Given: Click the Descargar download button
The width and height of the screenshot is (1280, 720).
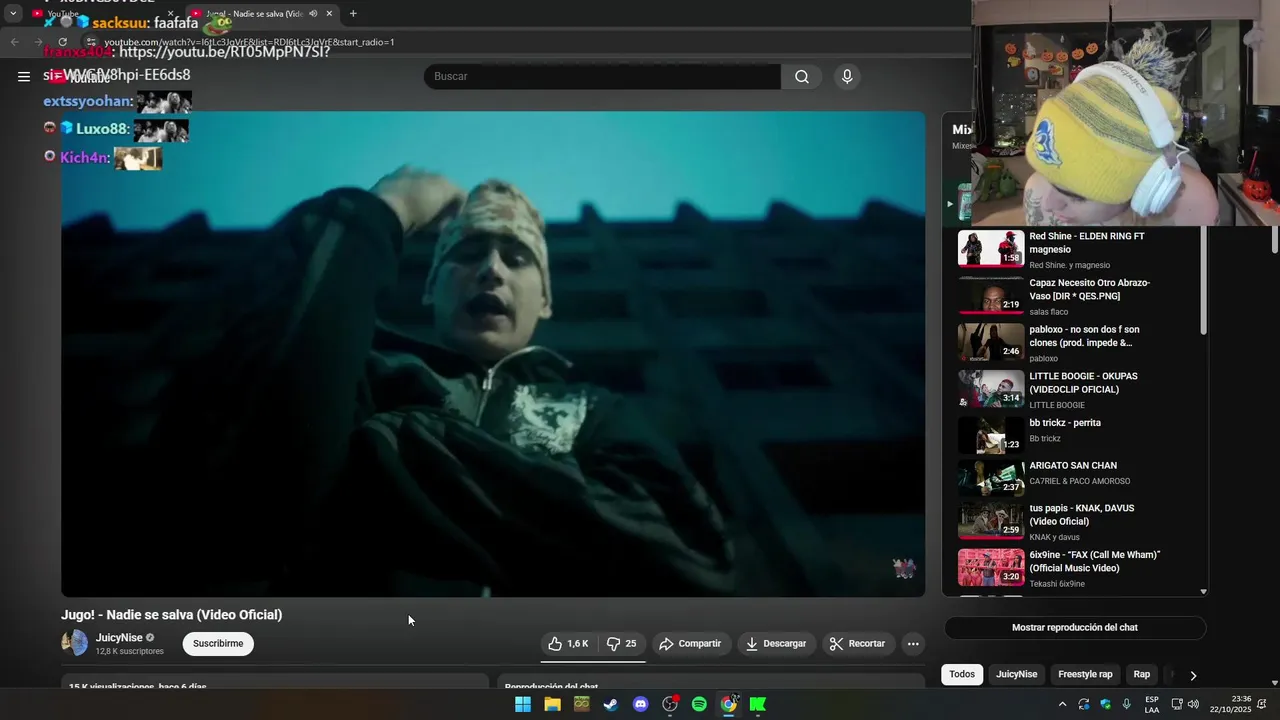Looking at the screenshot, I should click(776, 644).
